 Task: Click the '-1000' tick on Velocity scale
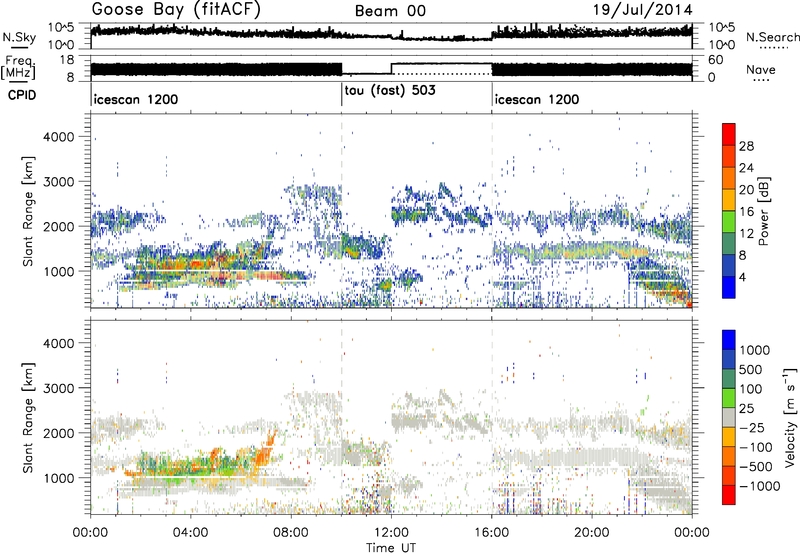coord(759,486)
